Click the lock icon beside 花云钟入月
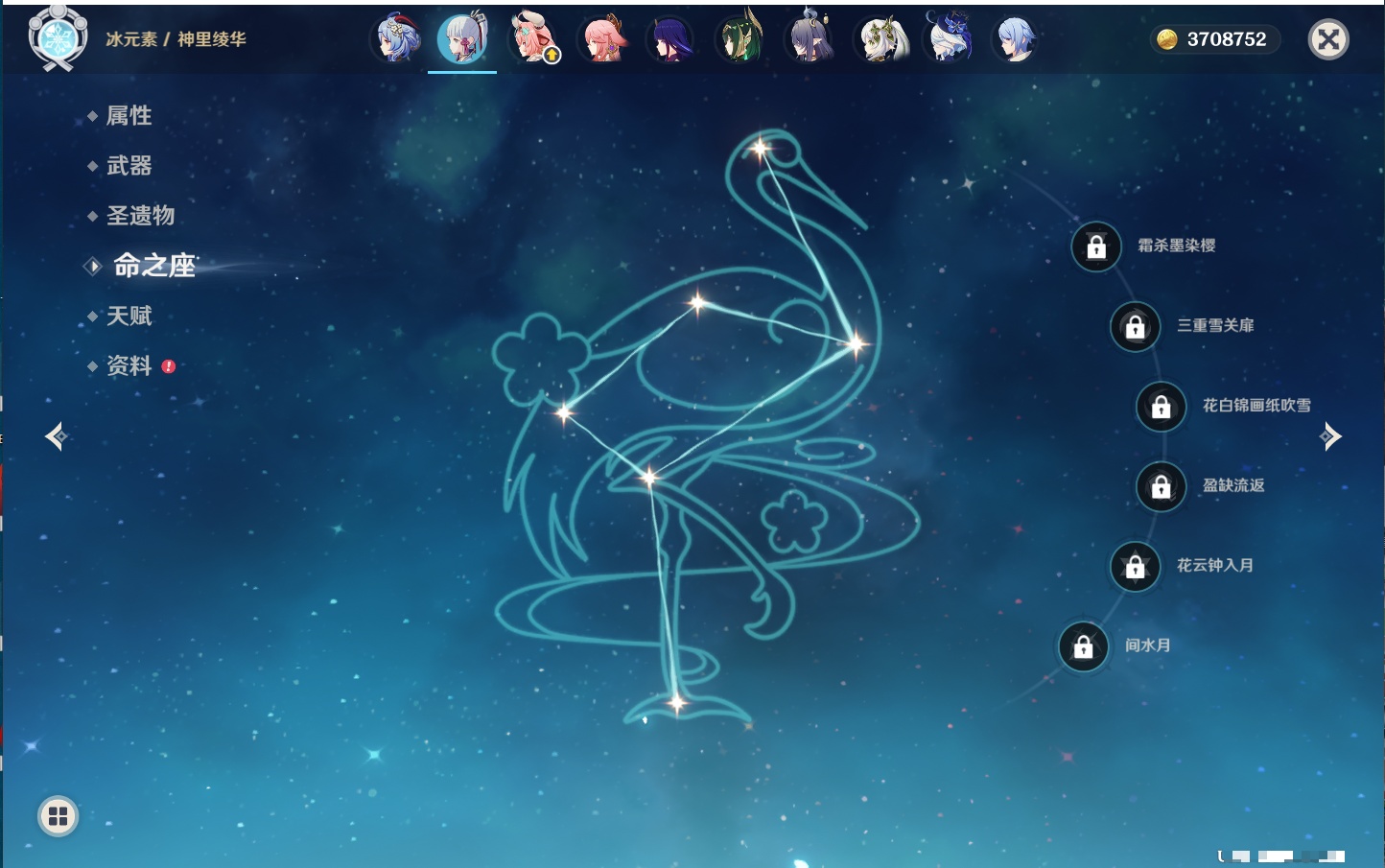 pos(1136,566)
